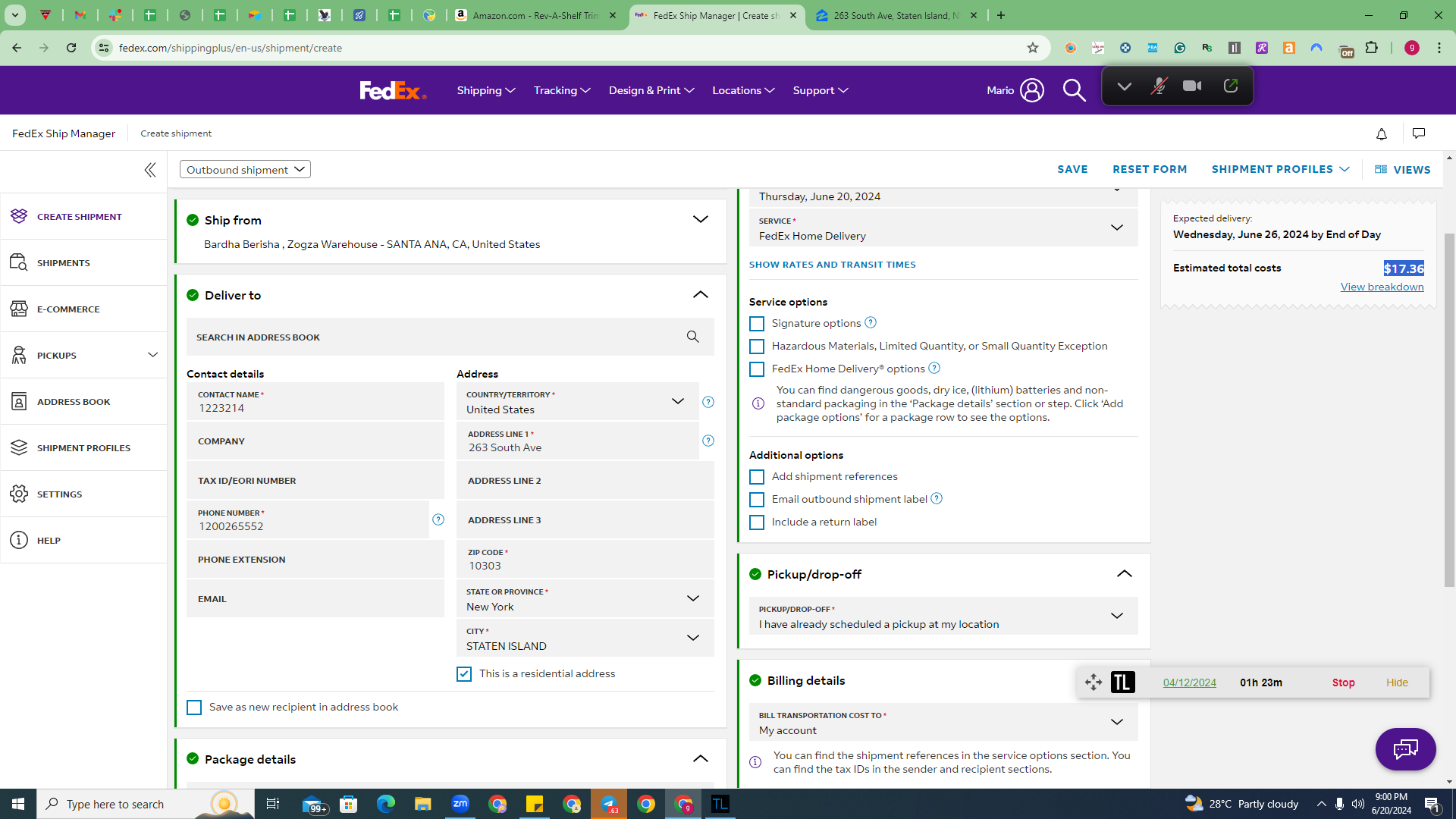Click the VIEWS button
This screenshot has width=1456, height=819.
click(x=1403, y=170)
